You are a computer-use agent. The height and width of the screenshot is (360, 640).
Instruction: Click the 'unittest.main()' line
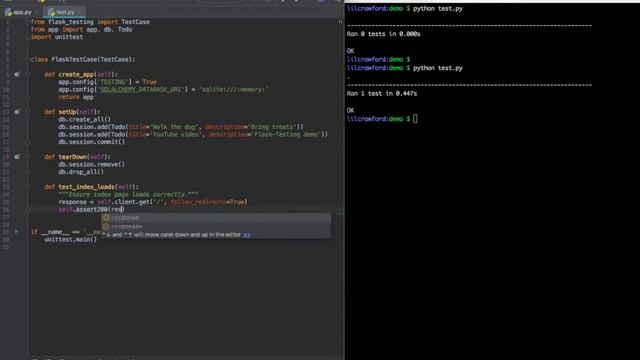[x=71, y=240]
